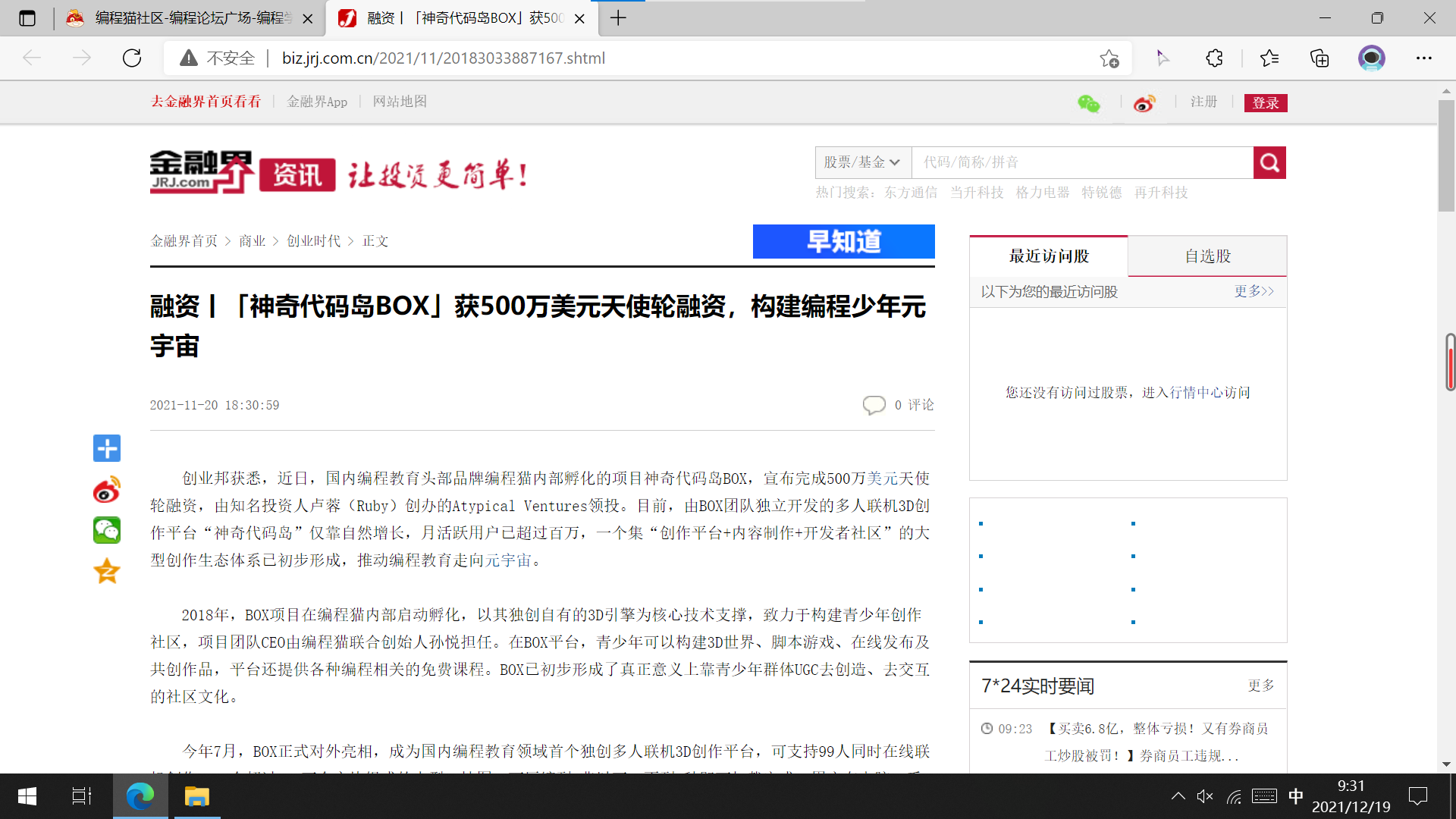
Task: Open a new browser tab
Action: pos(619,18)
